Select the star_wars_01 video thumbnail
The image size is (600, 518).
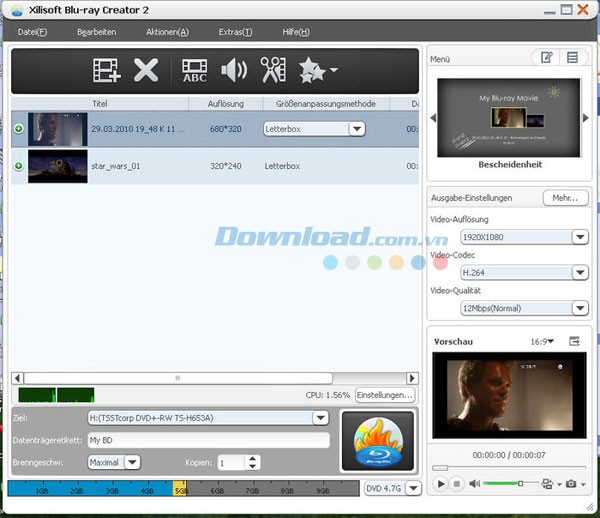pyautogui.click(x=58, y=166)
